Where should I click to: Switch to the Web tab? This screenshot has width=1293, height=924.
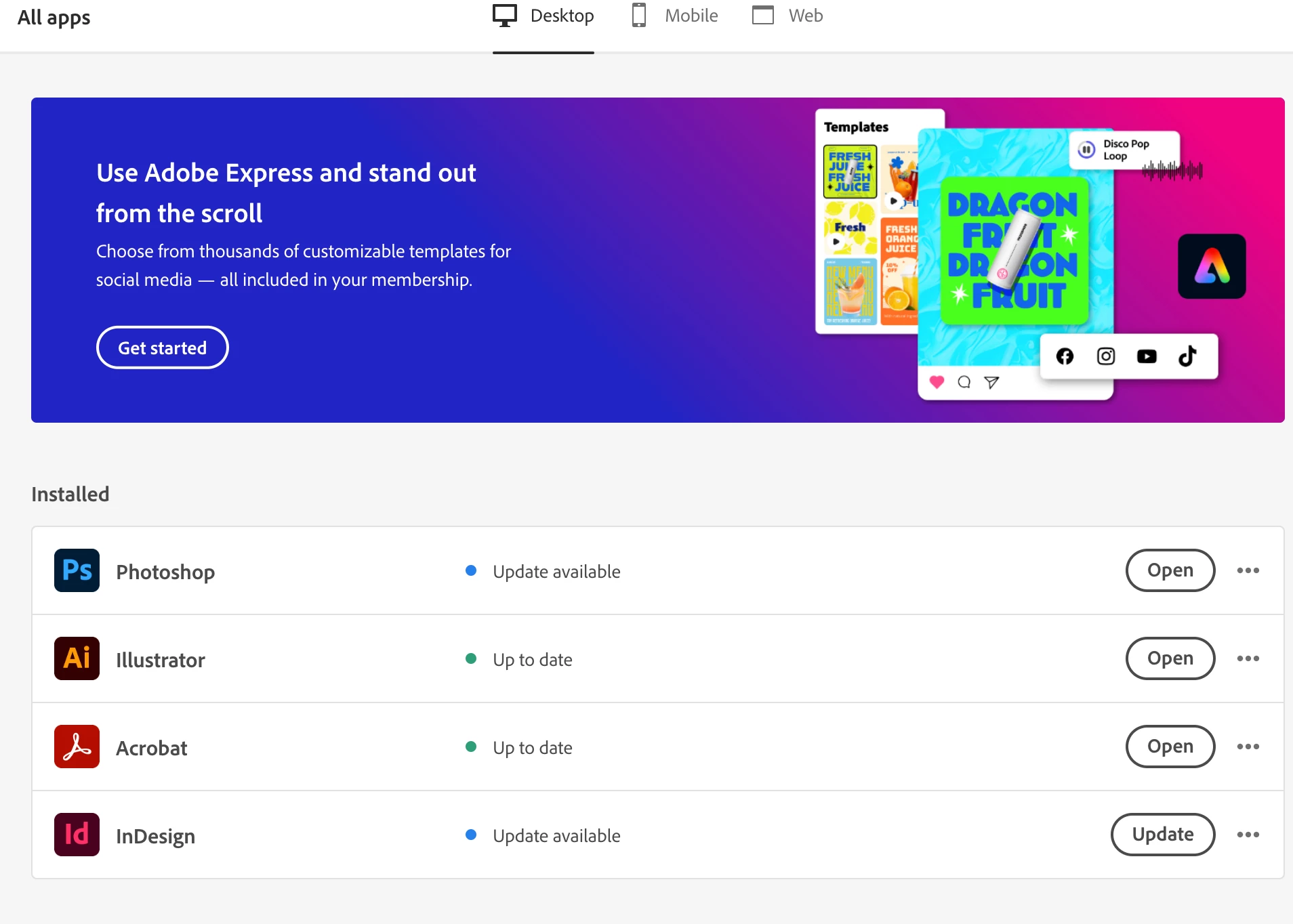click(787, 16)
